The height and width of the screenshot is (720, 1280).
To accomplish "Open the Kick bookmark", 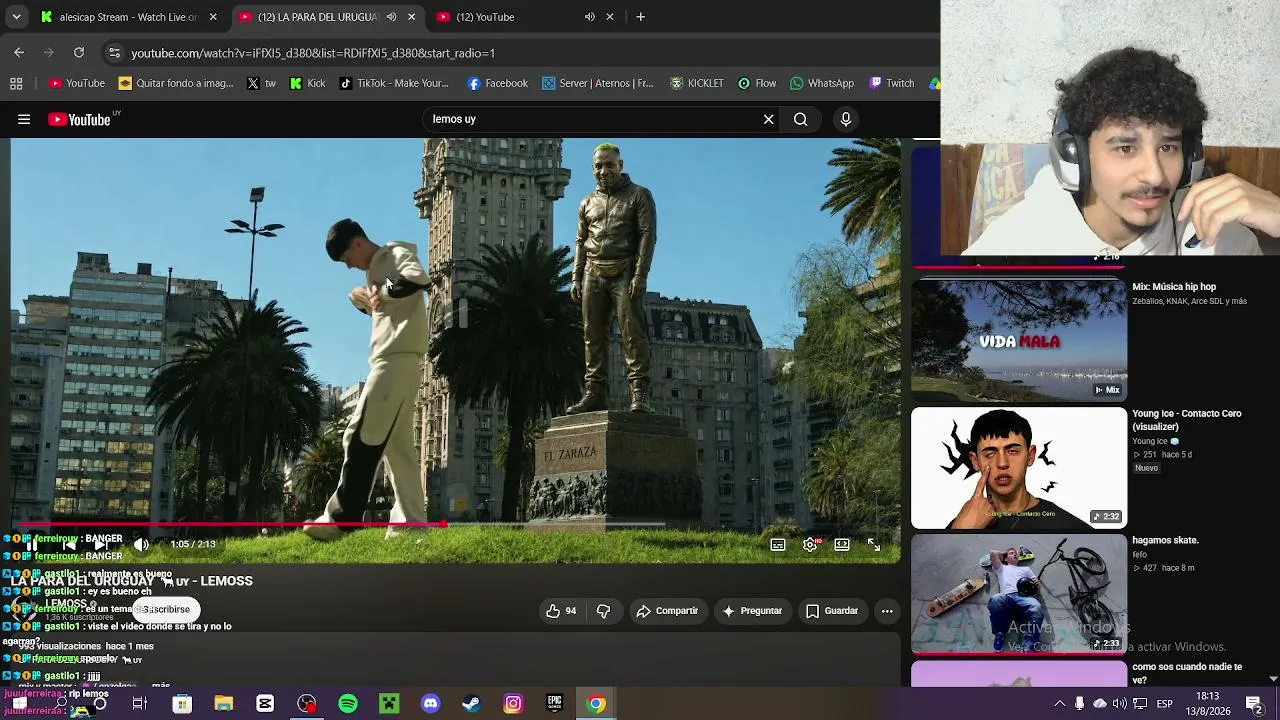I will point(307,84).
